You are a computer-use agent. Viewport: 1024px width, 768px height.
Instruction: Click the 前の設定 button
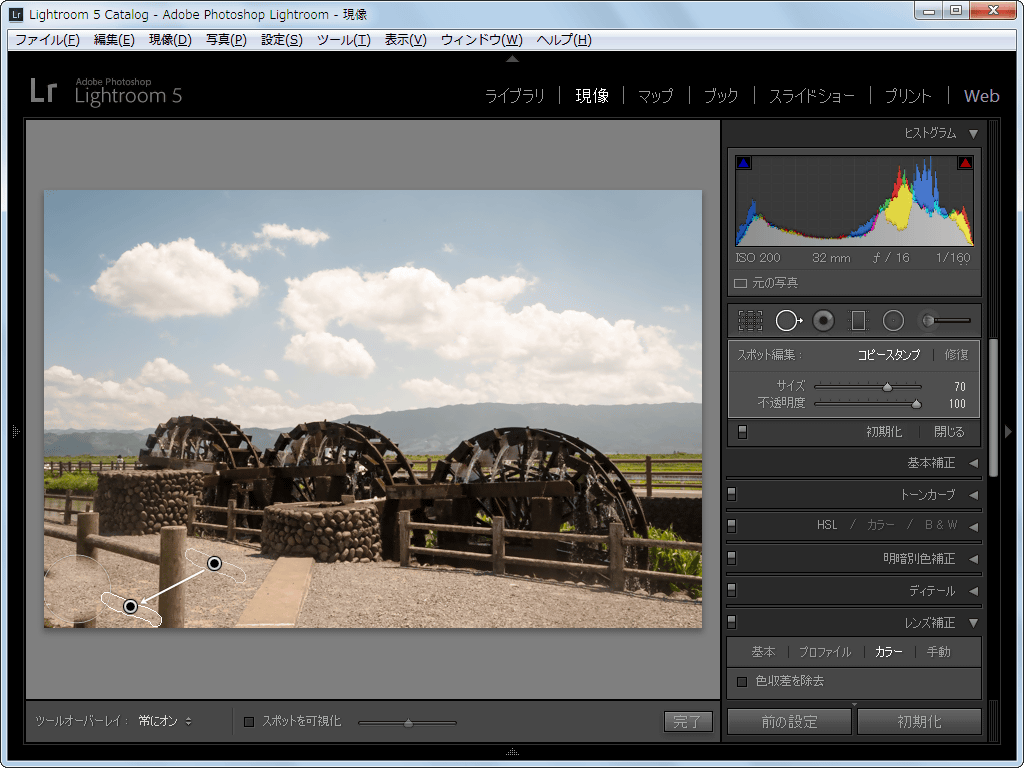tap(789, 722)
